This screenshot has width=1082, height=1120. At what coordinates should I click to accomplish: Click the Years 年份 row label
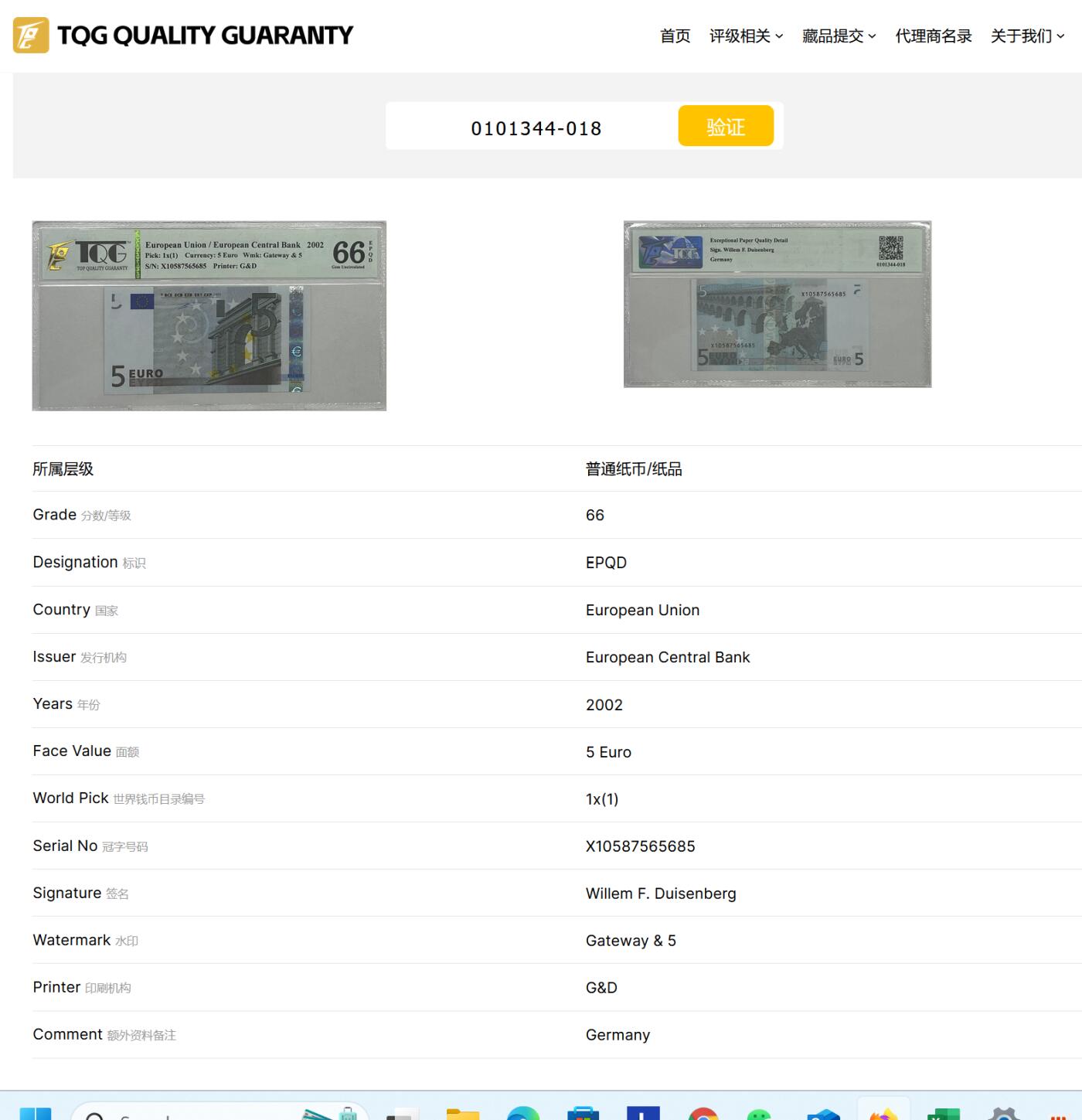[66, 704]
